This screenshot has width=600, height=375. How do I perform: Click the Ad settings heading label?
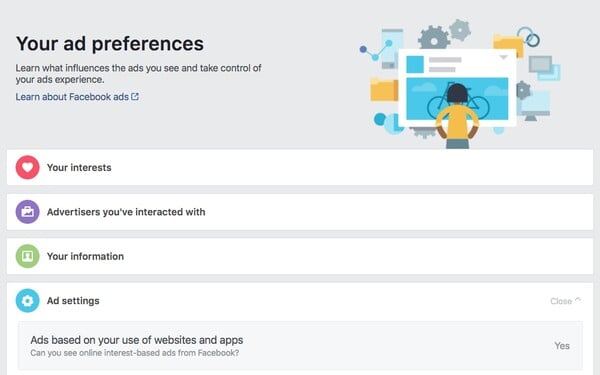coord(73,301)
